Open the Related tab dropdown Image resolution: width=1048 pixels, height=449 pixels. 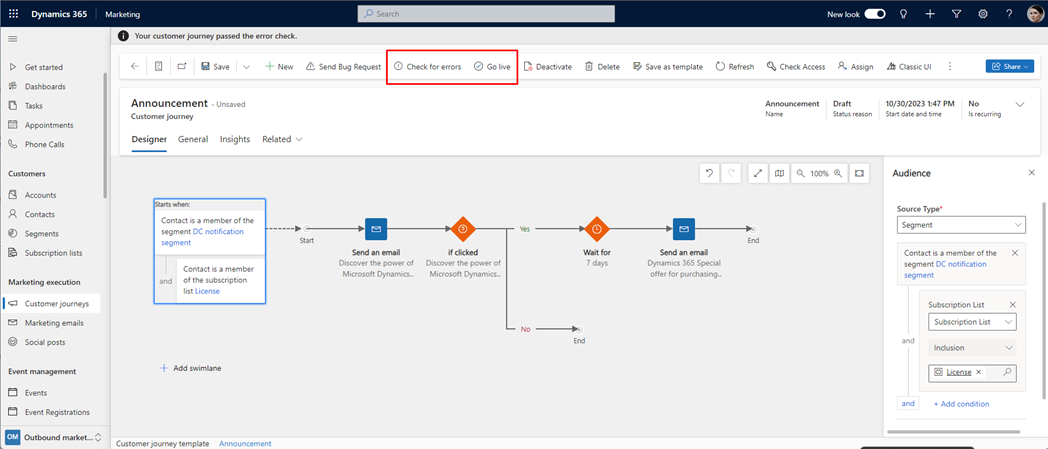(282, 139)
